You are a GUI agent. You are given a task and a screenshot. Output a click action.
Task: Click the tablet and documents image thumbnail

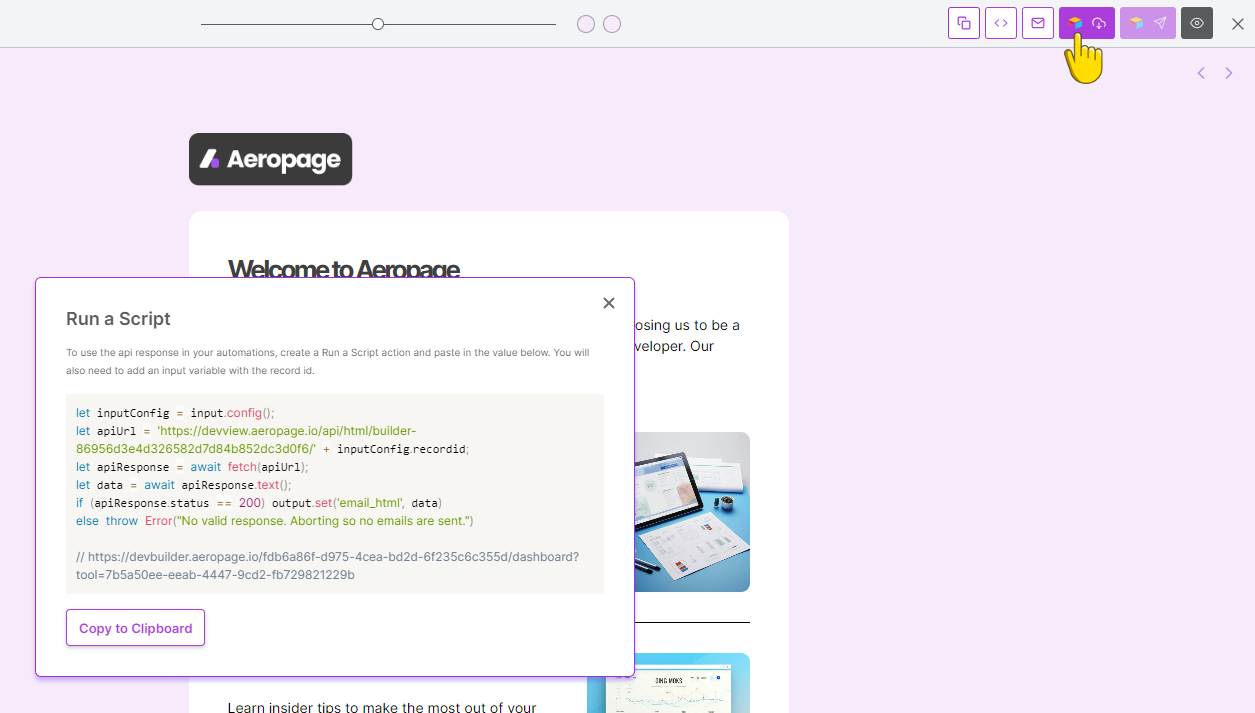click(x=692, y=512)
